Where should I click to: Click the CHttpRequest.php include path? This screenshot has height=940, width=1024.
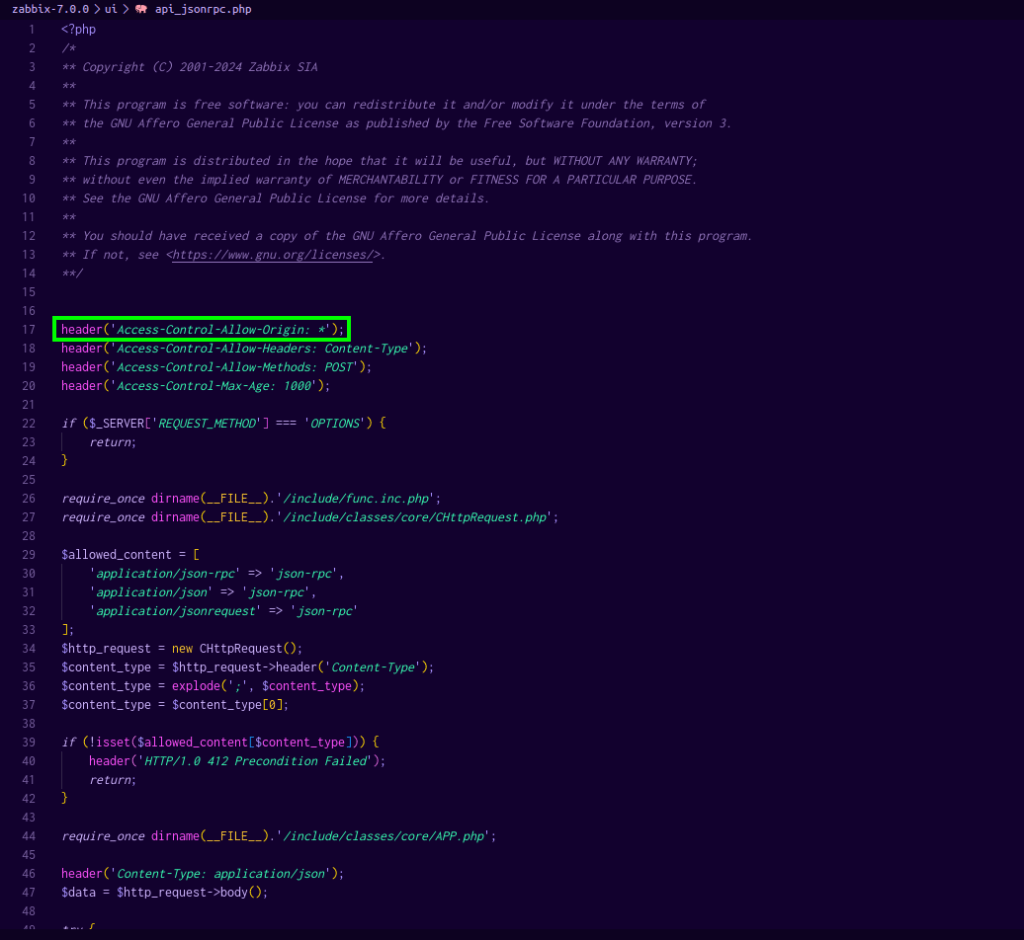pos(414,517)
